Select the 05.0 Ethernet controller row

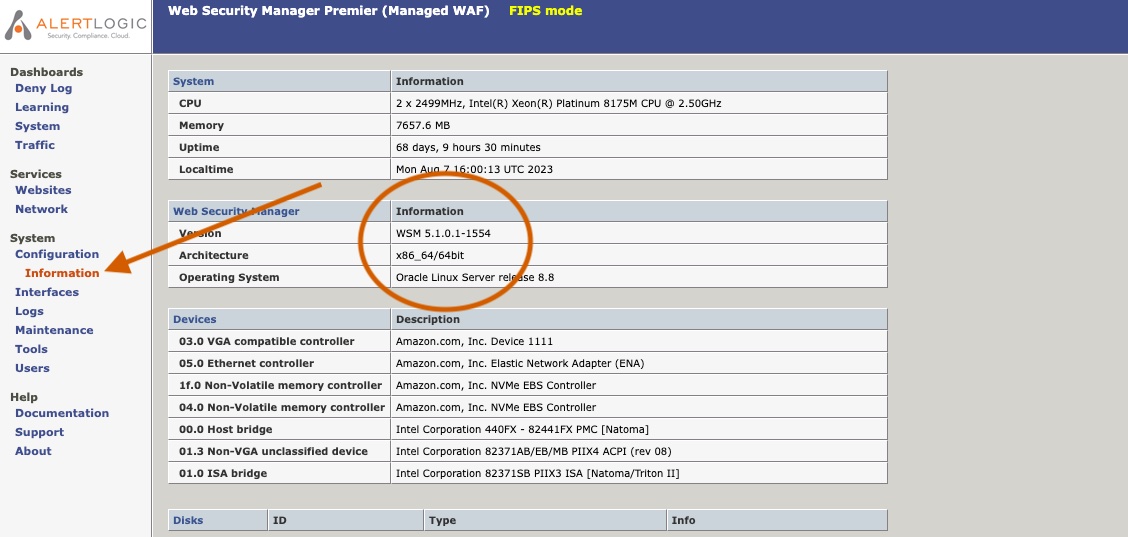(x=527, y=363)
